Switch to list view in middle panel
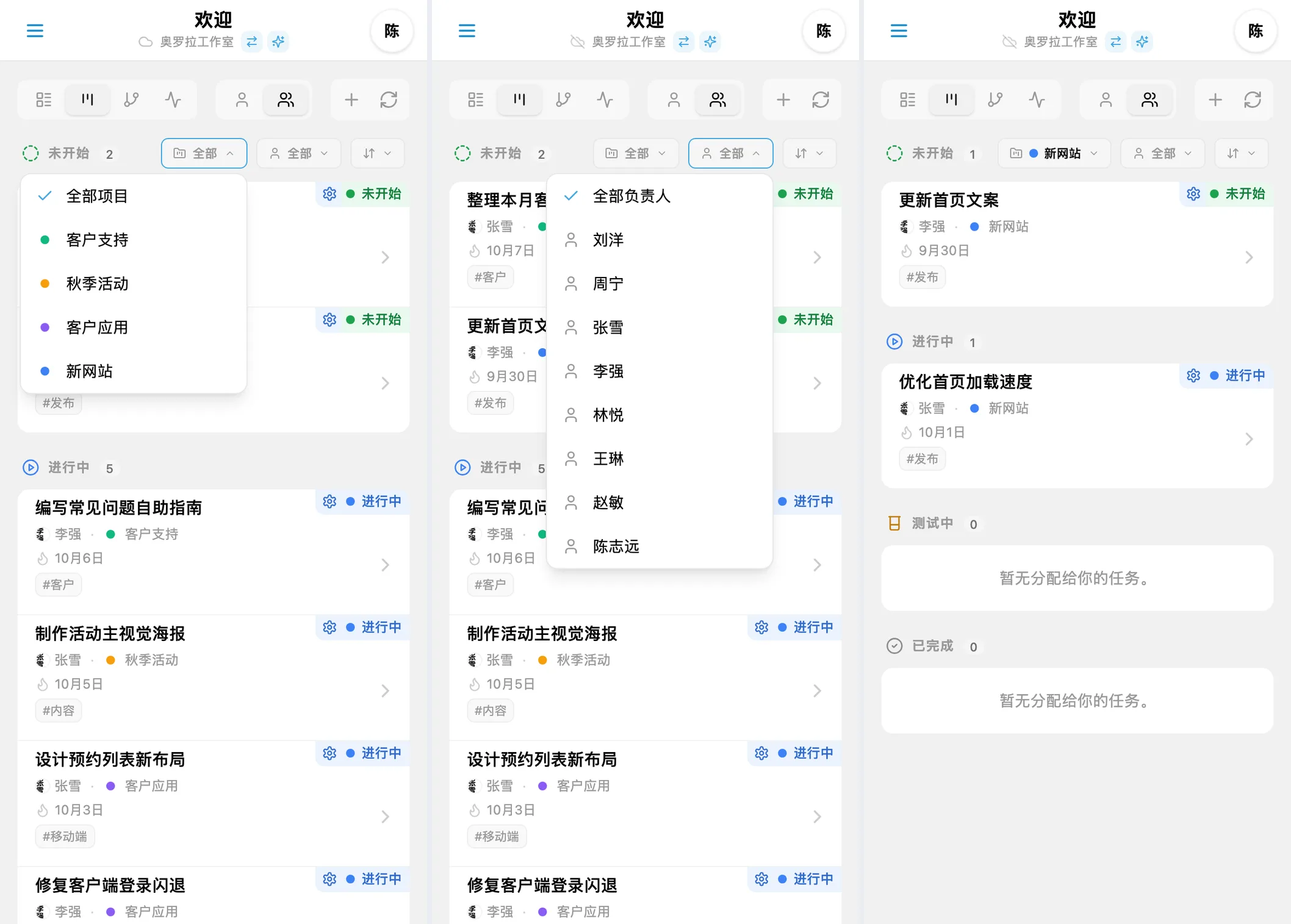Image resolution: width=1291 pixels, height=924 pixels. pyautogui.click(x=476, y=99)
